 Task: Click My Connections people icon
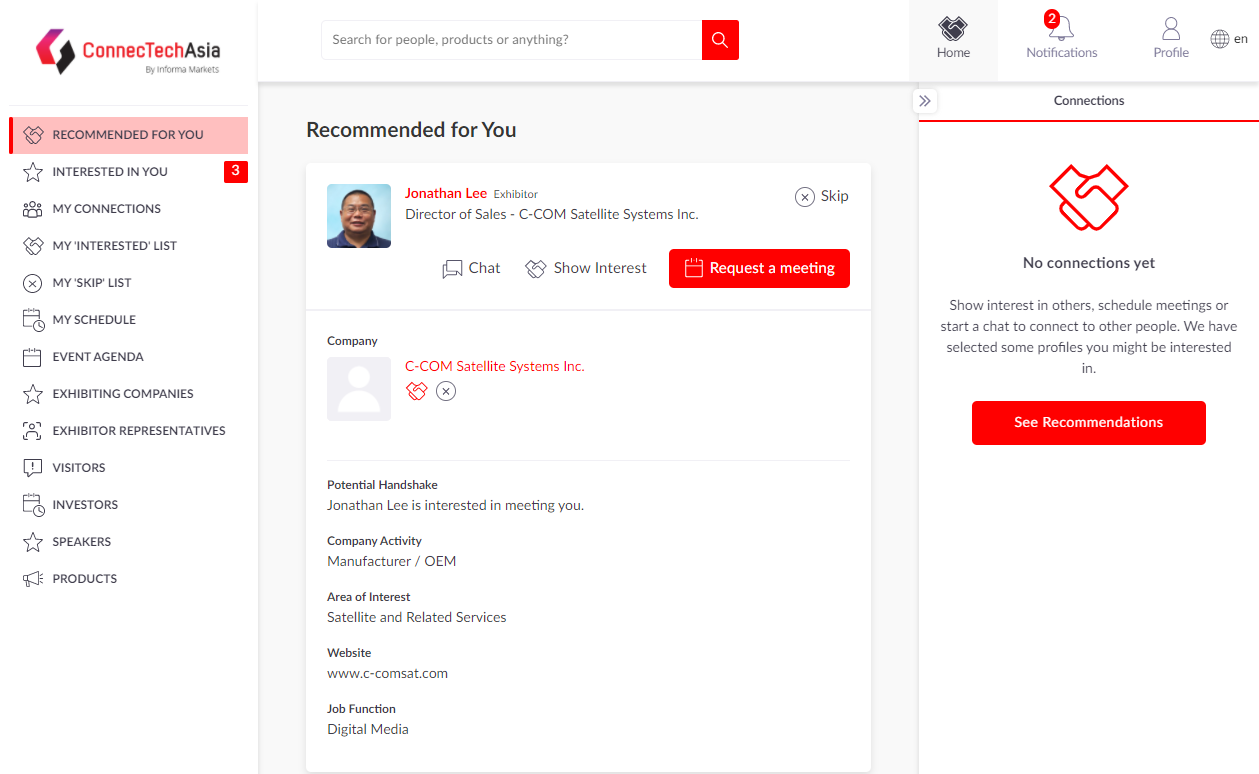coord(33,209)
